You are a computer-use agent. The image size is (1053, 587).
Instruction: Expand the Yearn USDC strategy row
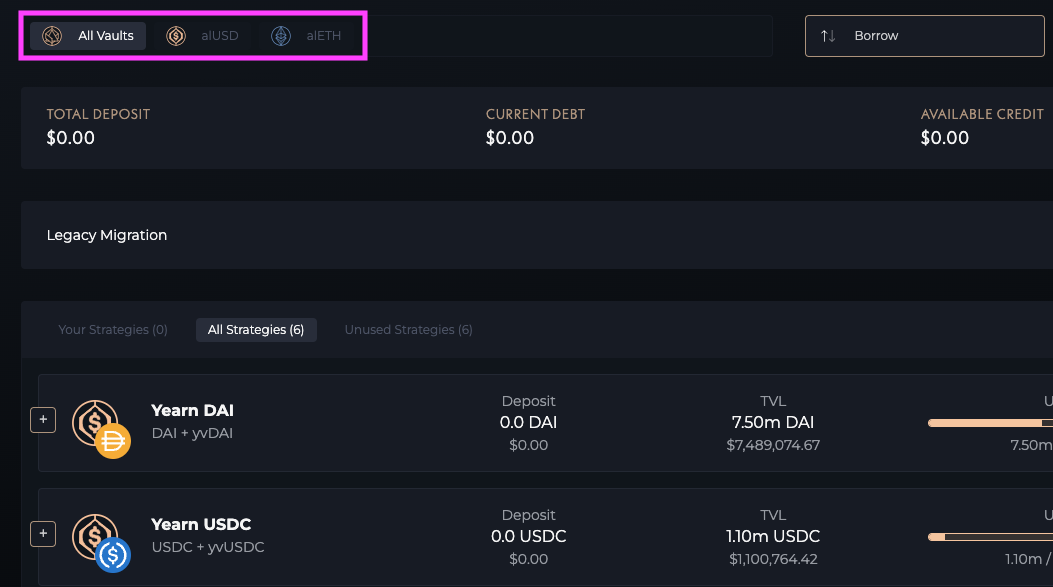click(x=42, y=534)
